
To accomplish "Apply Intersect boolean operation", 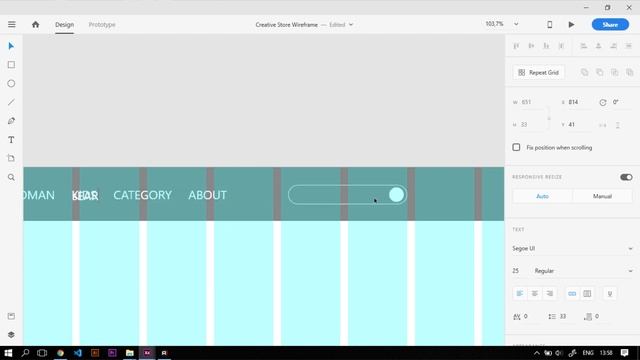I will 615,72.
